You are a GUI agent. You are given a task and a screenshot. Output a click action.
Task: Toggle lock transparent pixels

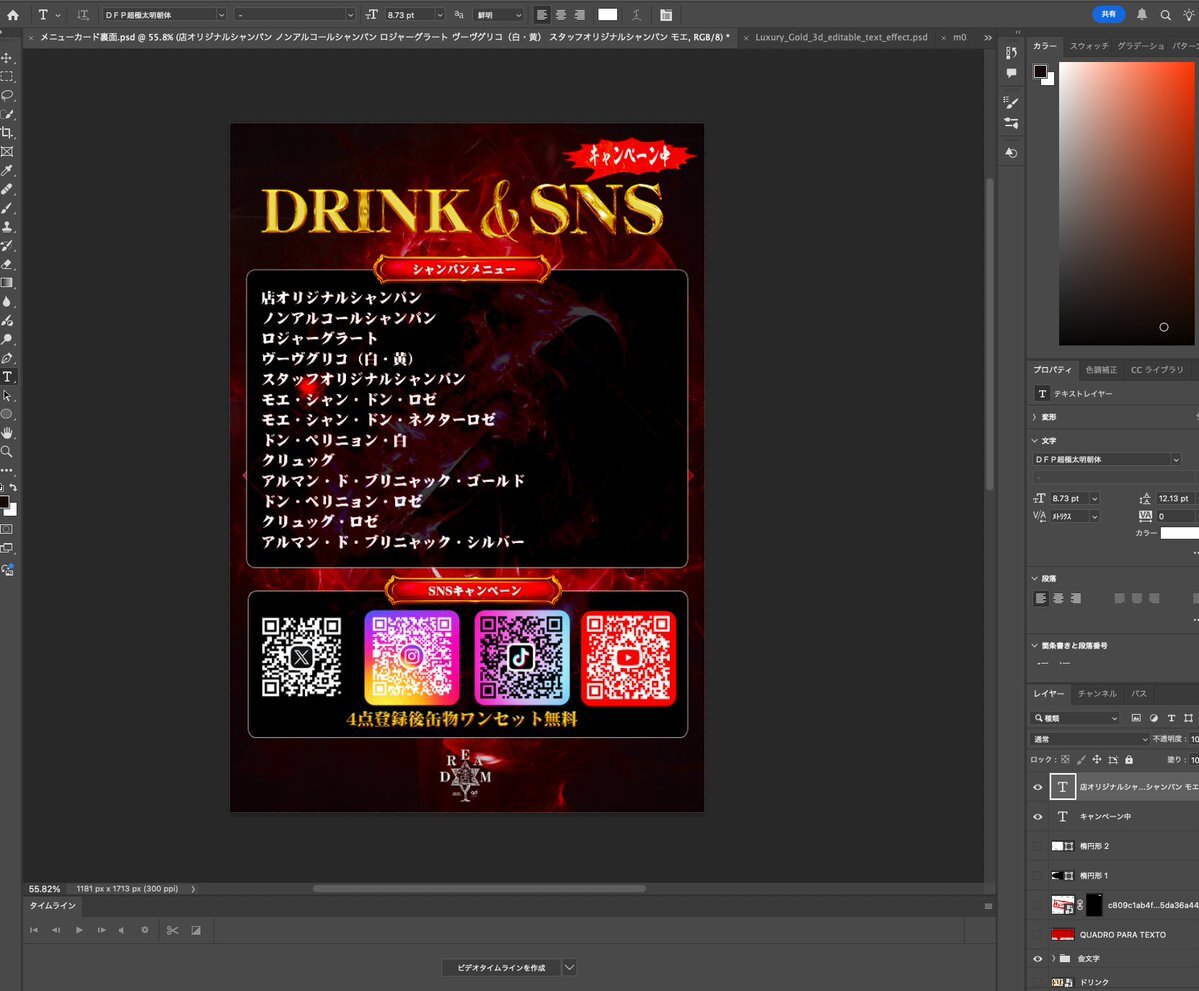pyautogui.click(x=1065, y=759)
